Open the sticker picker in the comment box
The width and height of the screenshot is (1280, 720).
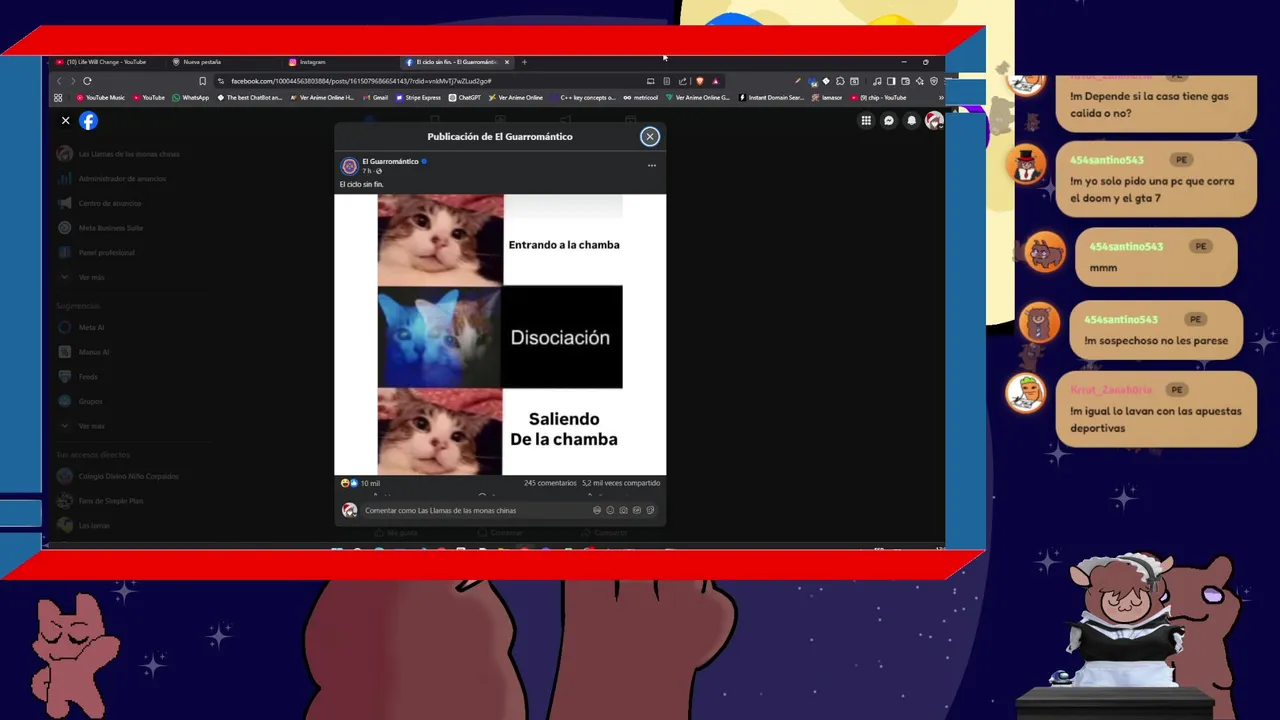pos(650,510)
